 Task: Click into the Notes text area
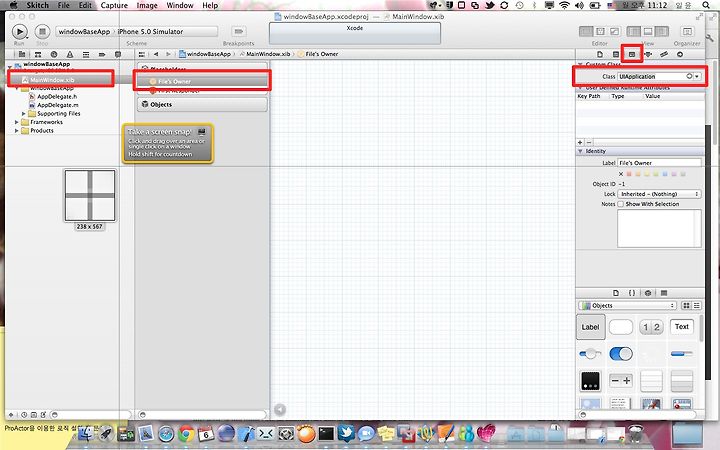click(x=659, y=228)
